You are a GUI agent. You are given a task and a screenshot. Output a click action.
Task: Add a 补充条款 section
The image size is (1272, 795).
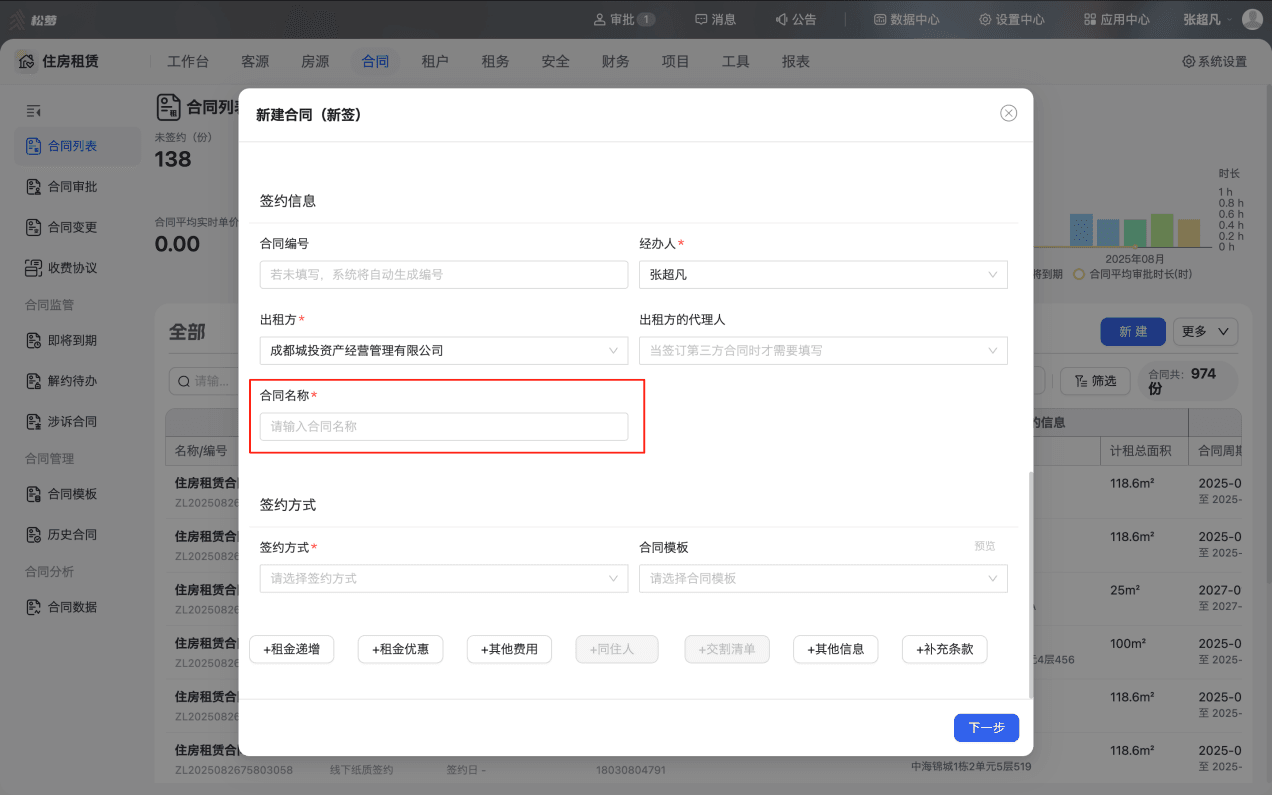tap(945, 649)
